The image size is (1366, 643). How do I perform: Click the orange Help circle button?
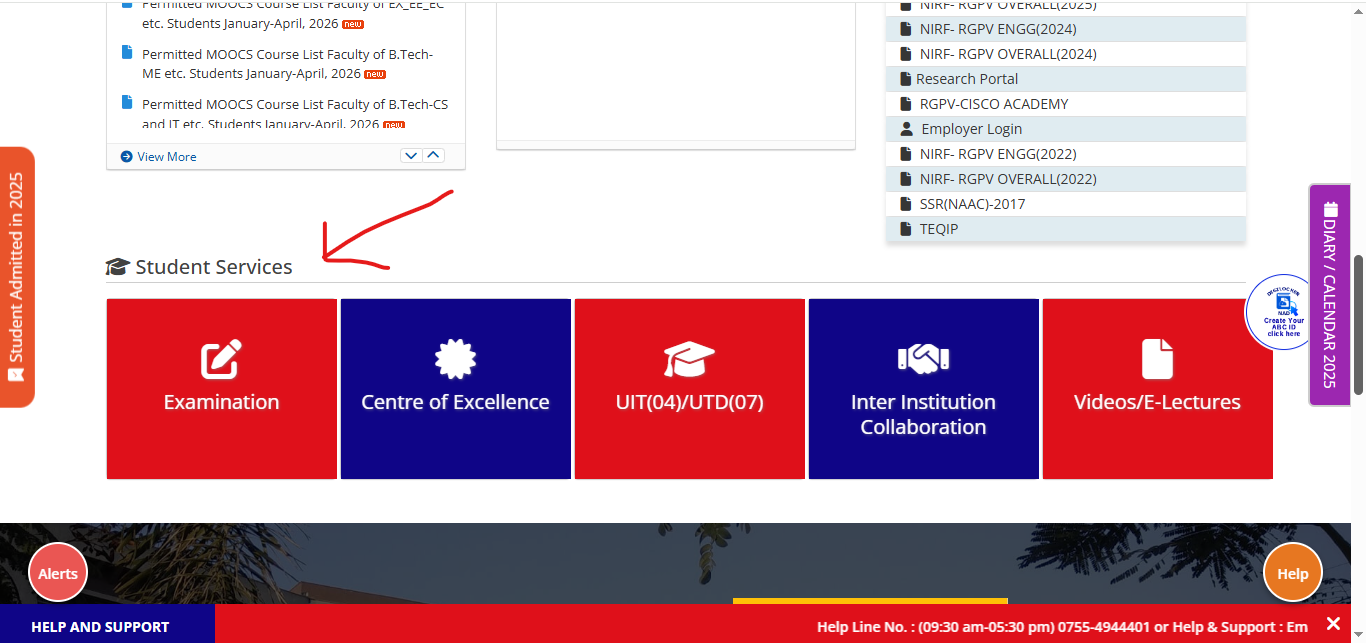pos(1292,573)
